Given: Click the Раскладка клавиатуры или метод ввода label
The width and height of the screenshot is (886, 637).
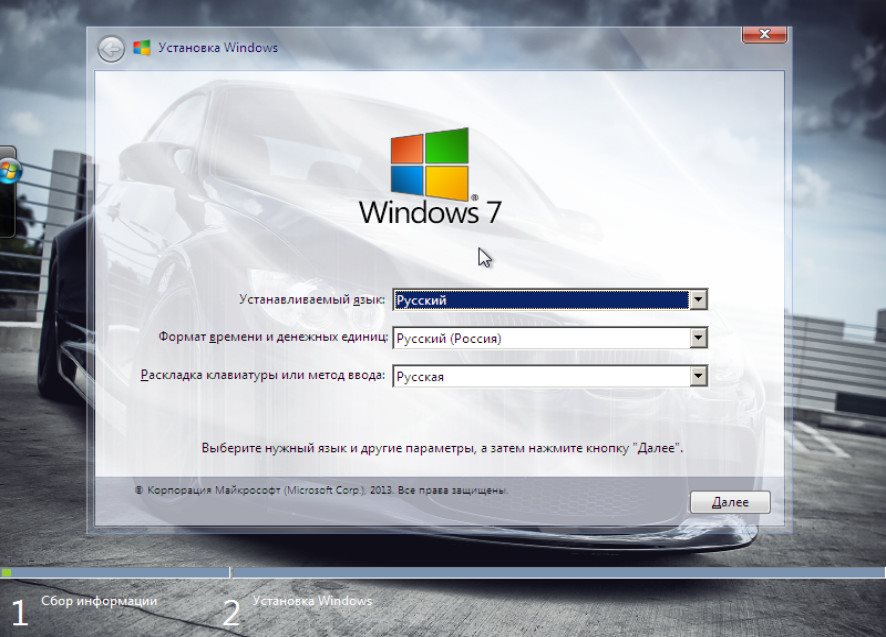Looking at the screenshot, I should [x=263, y=375].
